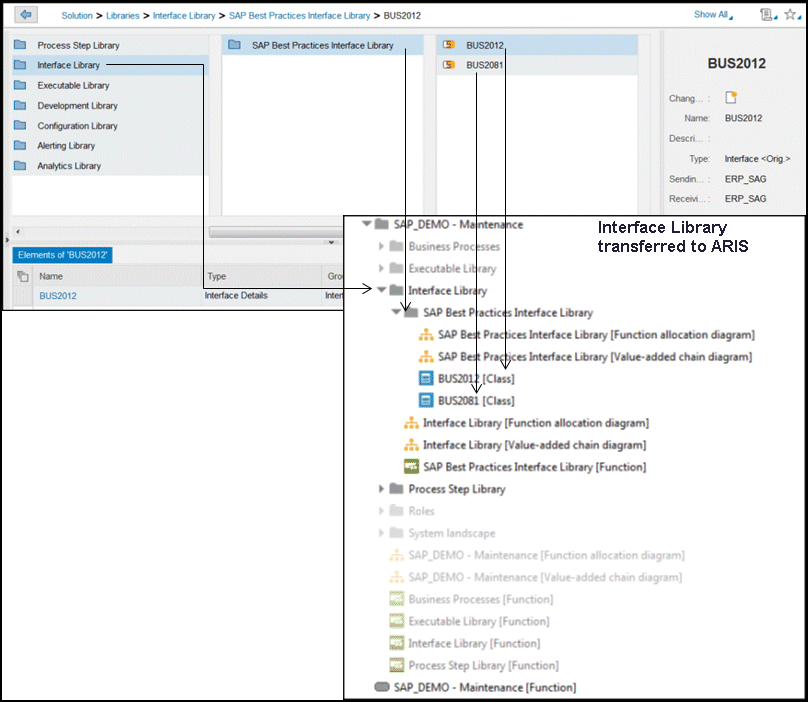Click the BUS2012 interface icon
808x702 pixels.
click(449, 45)
